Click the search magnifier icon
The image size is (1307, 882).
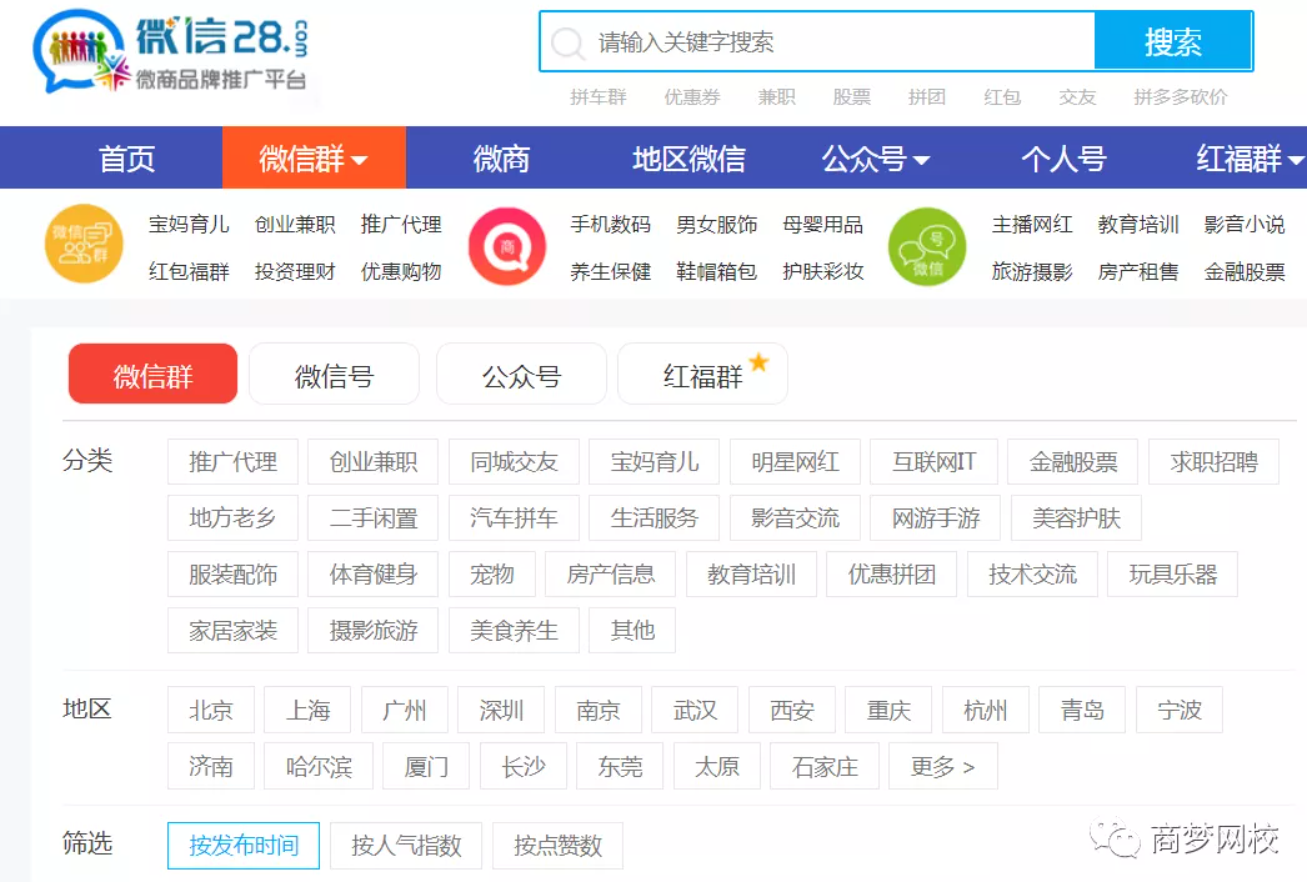pyautogui.click(x=568, y=43)
